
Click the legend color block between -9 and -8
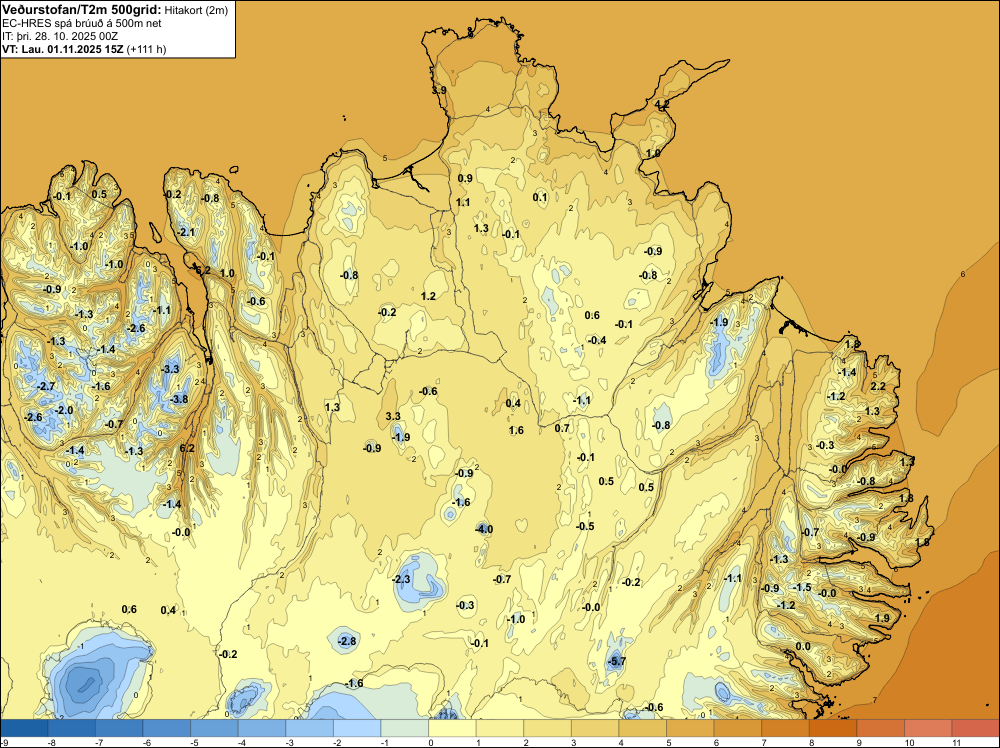click(x=24, y=728)
